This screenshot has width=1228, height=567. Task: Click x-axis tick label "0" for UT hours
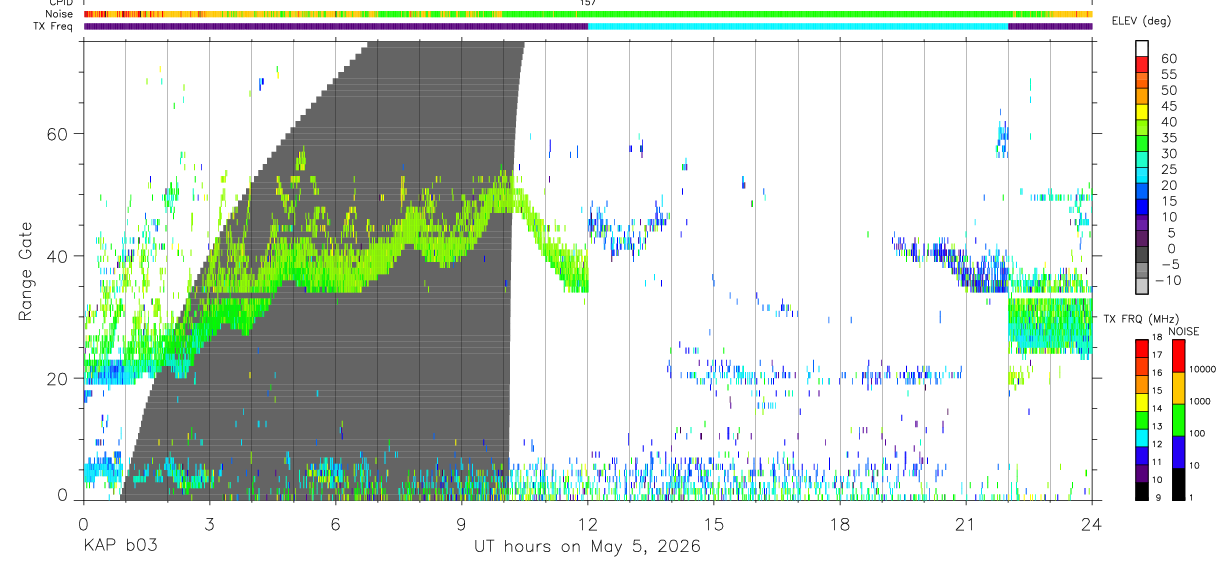click(x=83, y=523)
